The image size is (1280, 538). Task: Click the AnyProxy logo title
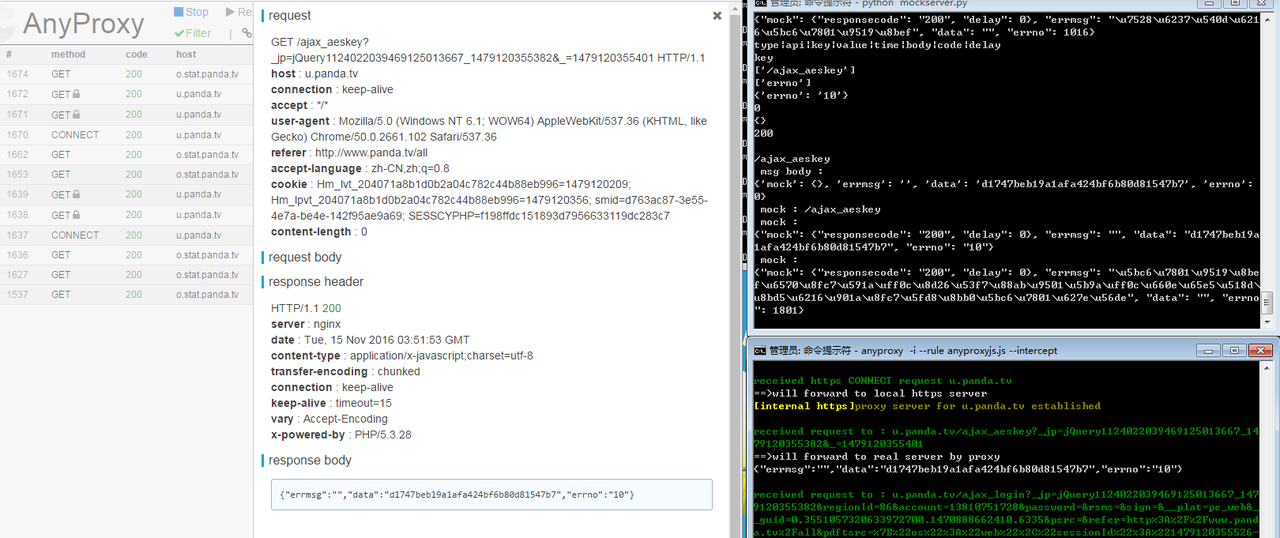83,23
